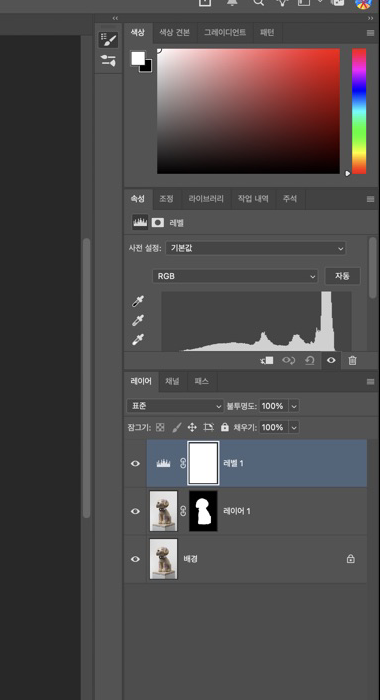Toggle prevent artboard auto-nesting lock
The image size is (380, 700).
point(209,427)
